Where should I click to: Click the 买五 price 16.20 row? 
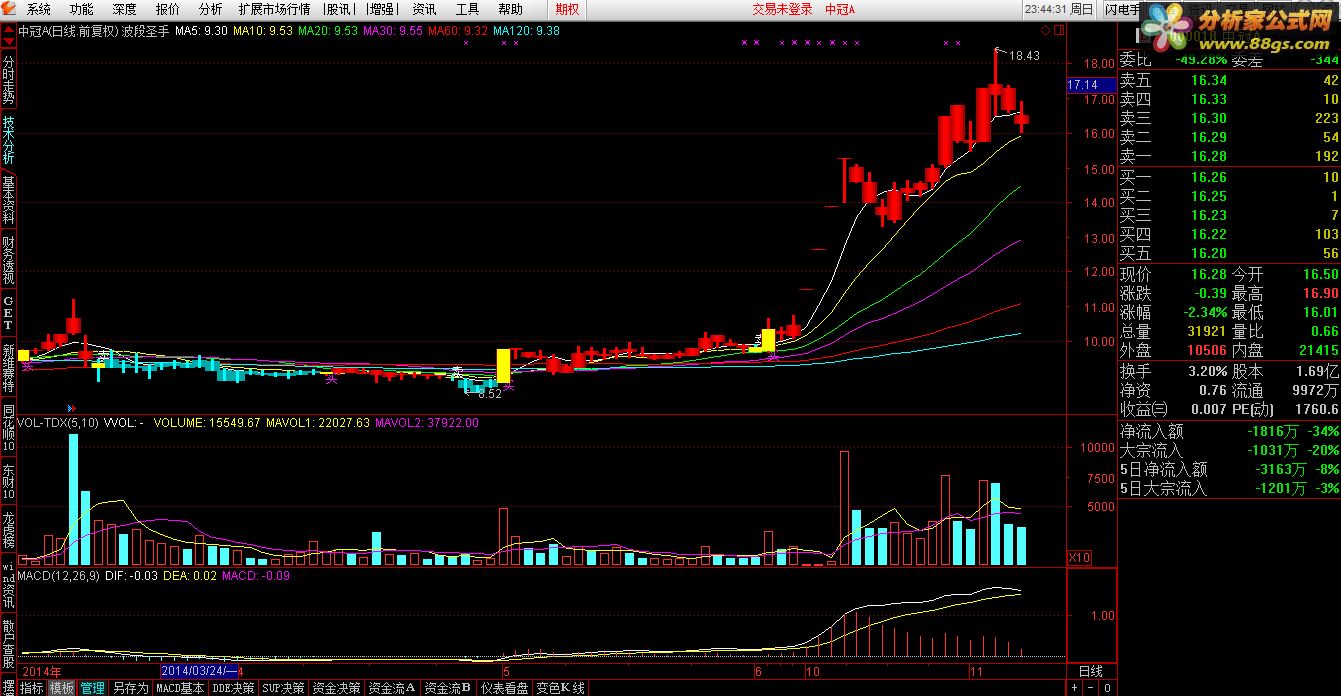pyautogui.click(x=1229, y=253)
